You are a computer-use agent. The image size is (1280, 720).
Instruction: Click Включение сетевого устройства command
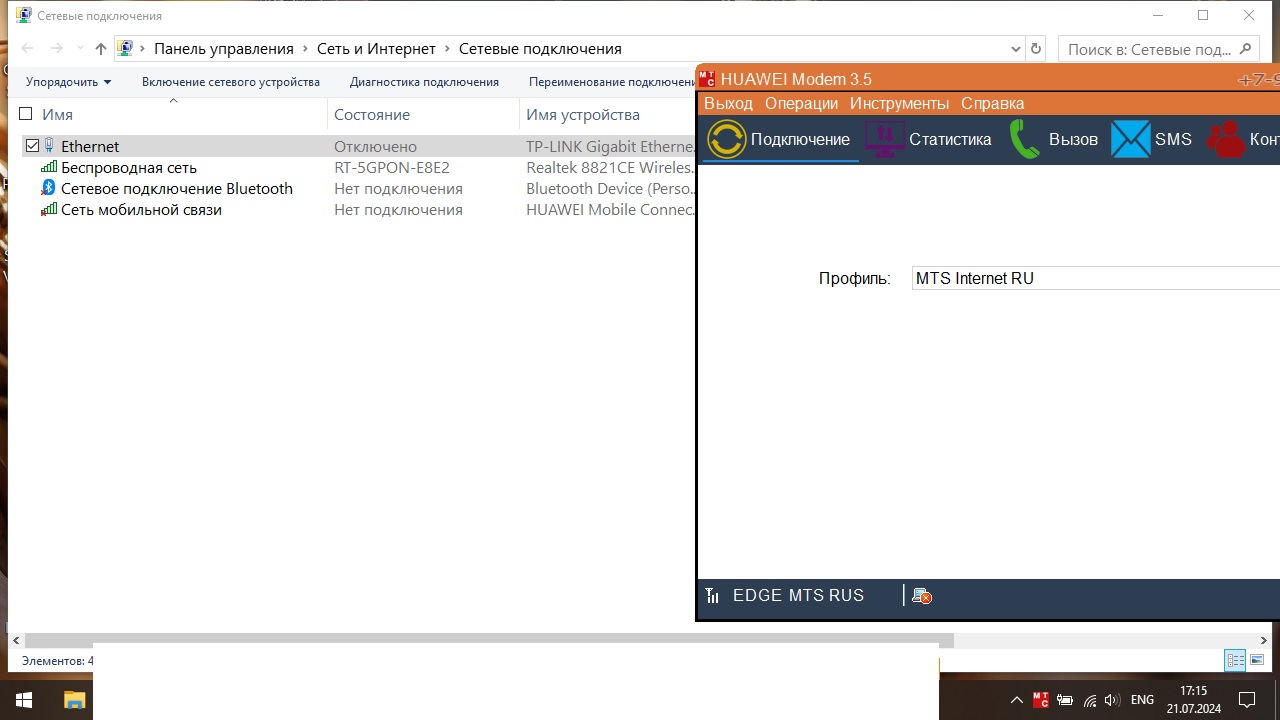pyautogui.click(x=231, y=82)
